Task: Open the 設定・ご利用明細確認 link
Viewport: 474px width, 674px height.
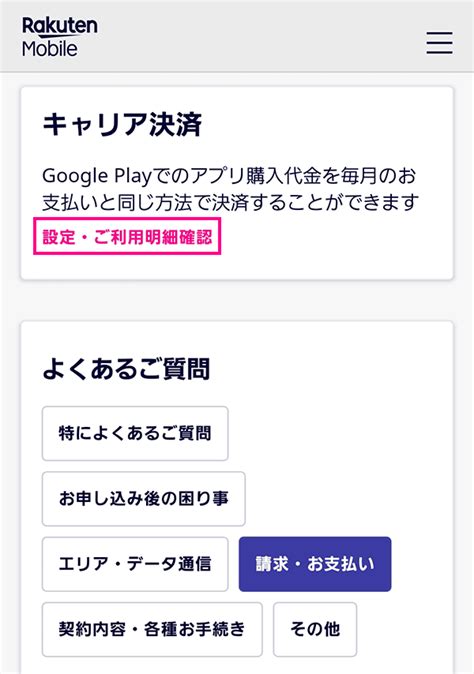Action: (127, 236)
